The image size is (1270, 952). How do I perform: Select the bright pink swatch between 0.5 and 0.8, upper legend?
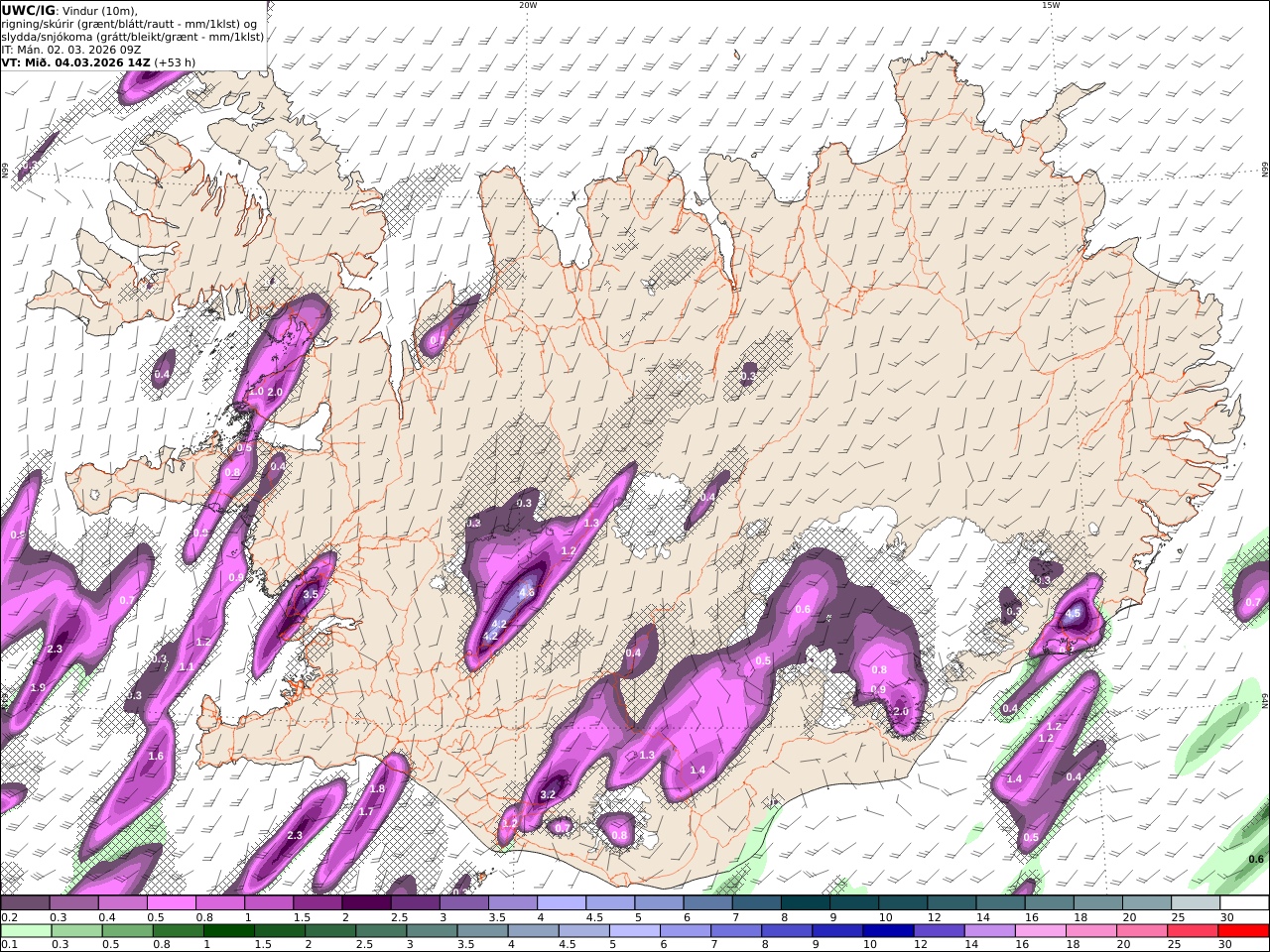[171, 902]
